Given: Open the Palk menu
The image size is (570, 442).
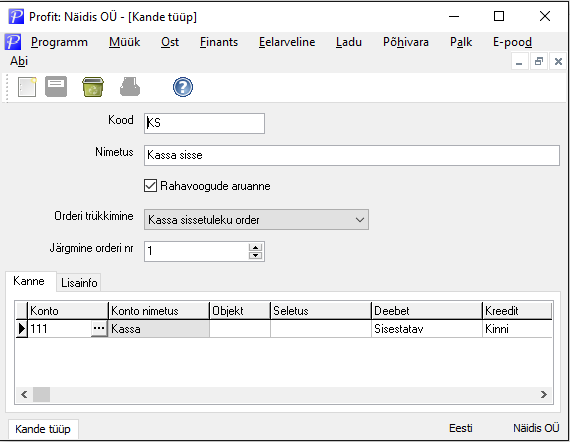Looking at the screenshot, I should point(461,42).
